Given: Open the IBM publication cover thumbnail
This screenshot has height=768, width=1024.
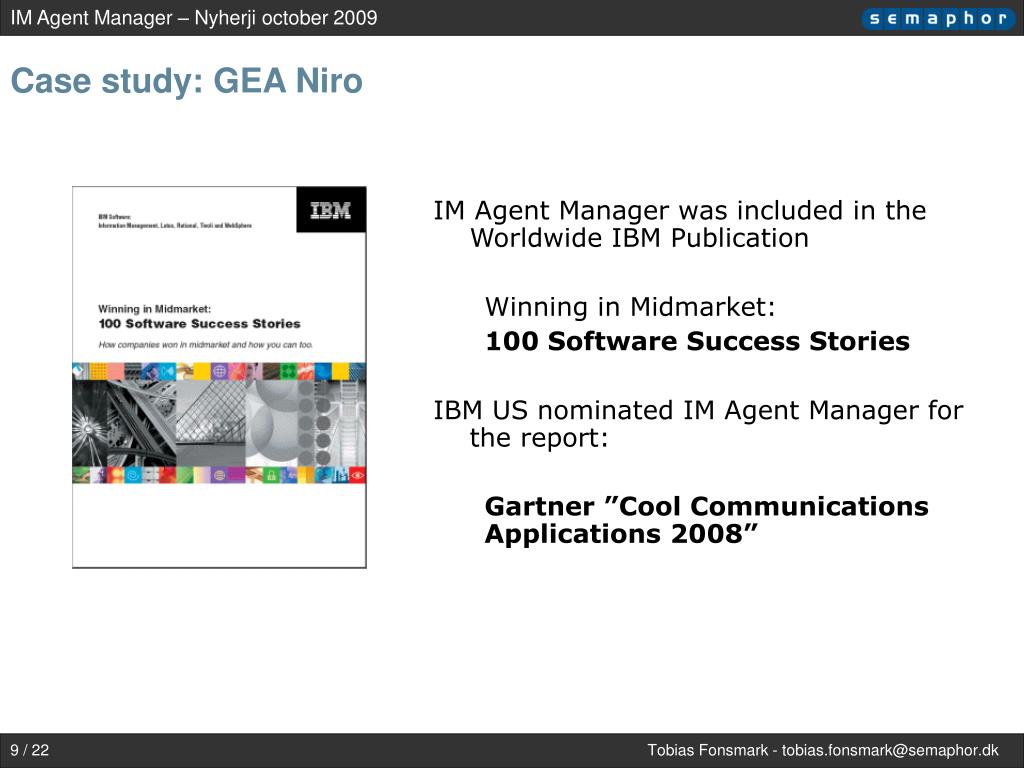Looking at the screenshot, I should pos(219,377).
